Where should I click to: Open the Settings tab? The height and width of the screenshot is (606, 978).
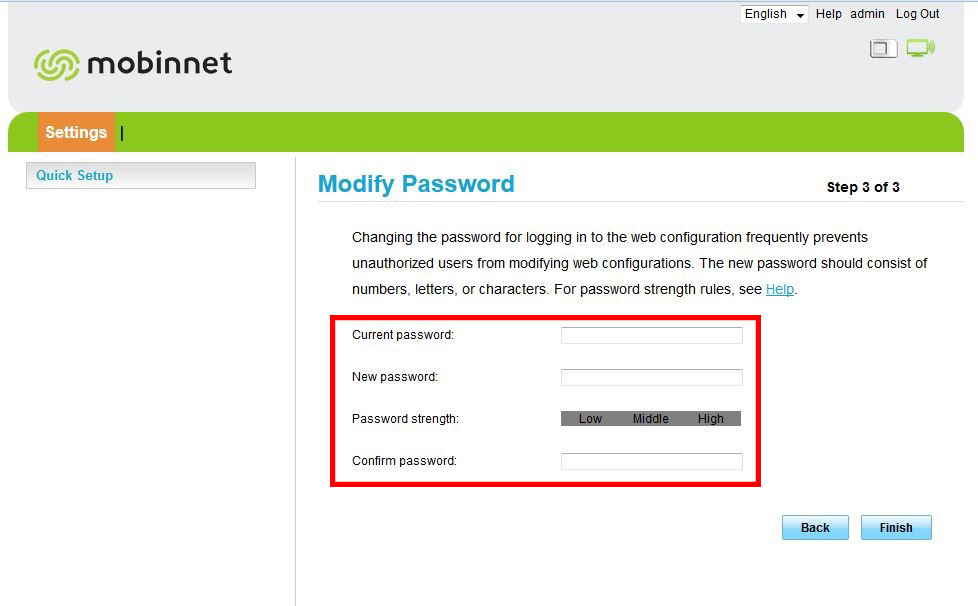point(76,132)
